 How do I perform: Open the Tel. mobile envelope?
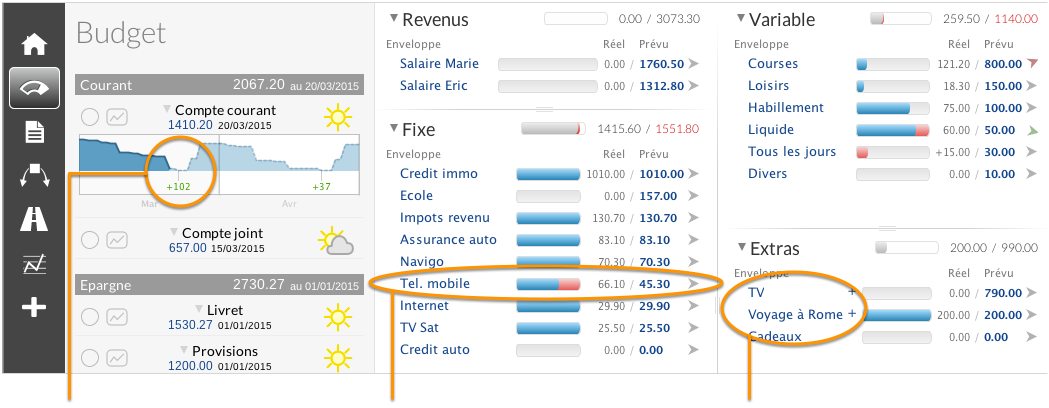tap(435, 284)
